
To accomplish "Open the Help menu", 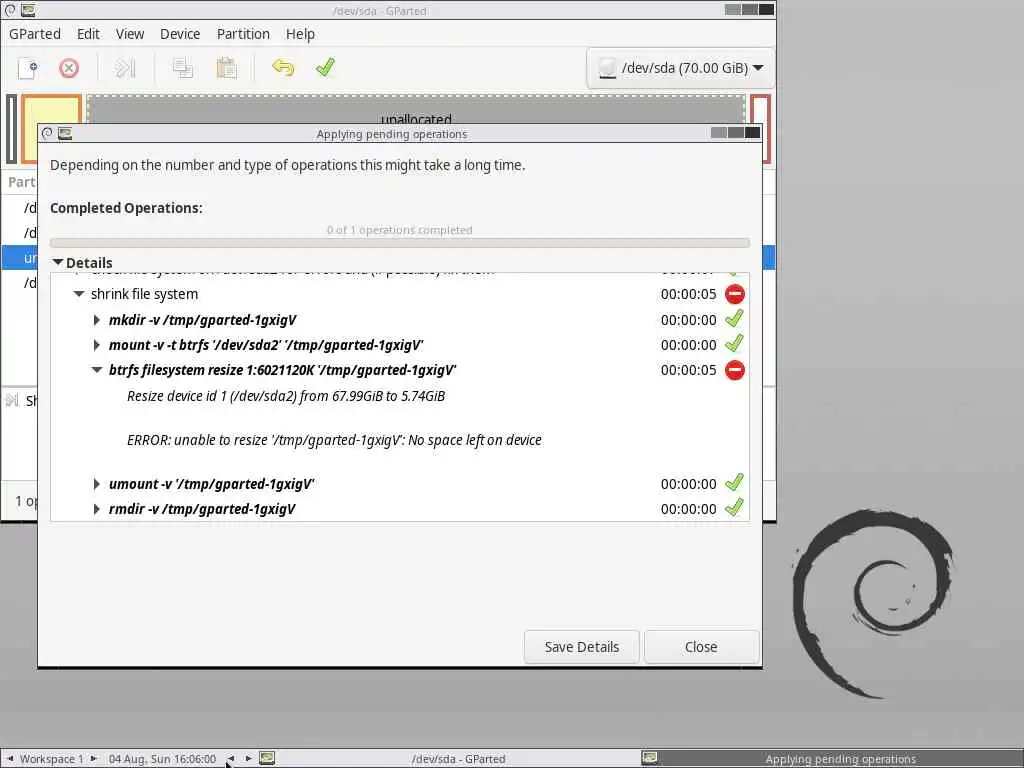I will (300, 34).
